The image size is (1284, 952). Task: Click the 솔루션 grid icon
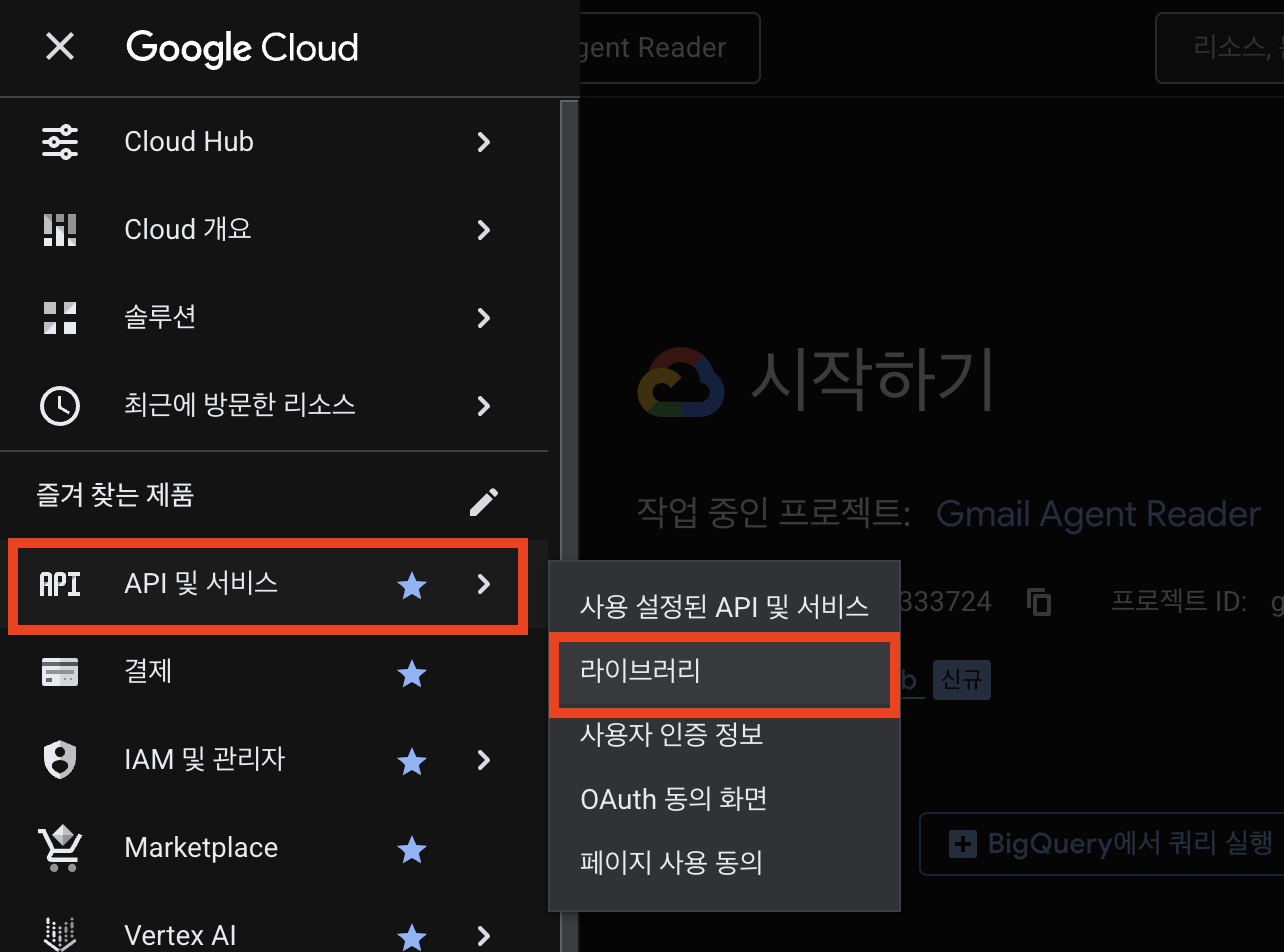click(59, 318)
